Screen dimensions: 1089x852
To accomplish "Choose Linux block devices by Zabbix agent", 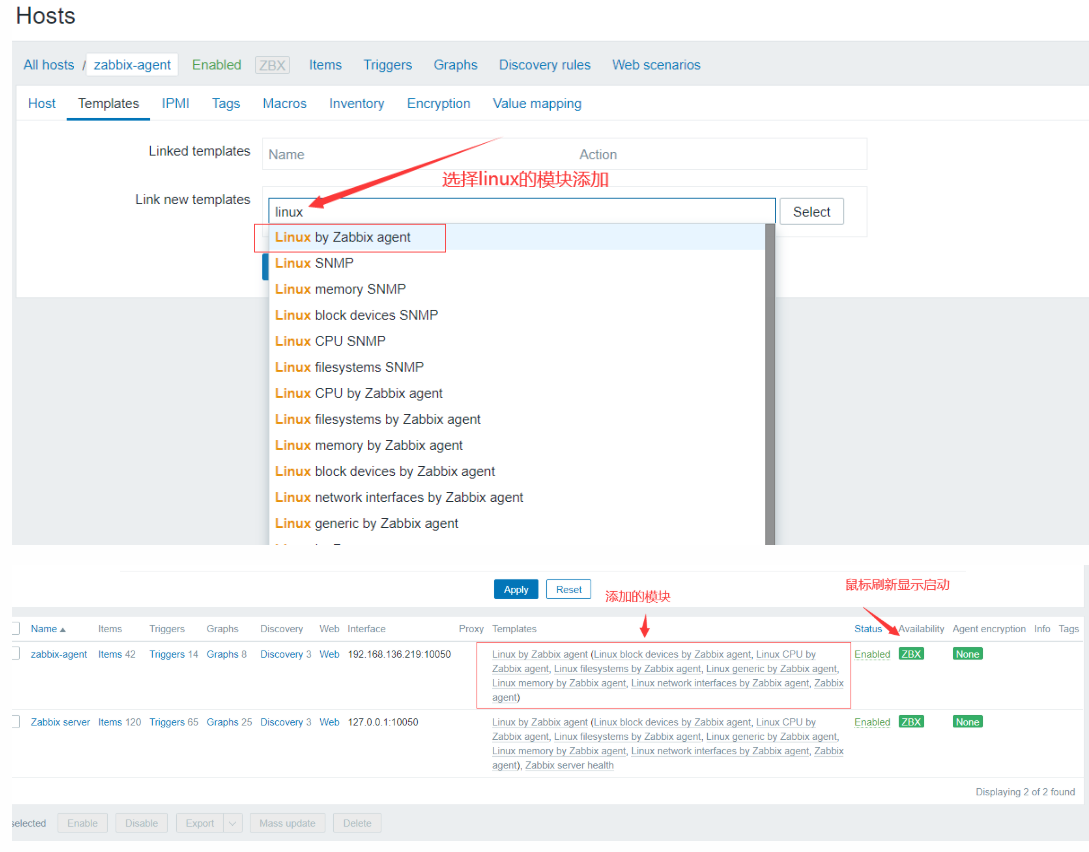I will coord(517,471).
